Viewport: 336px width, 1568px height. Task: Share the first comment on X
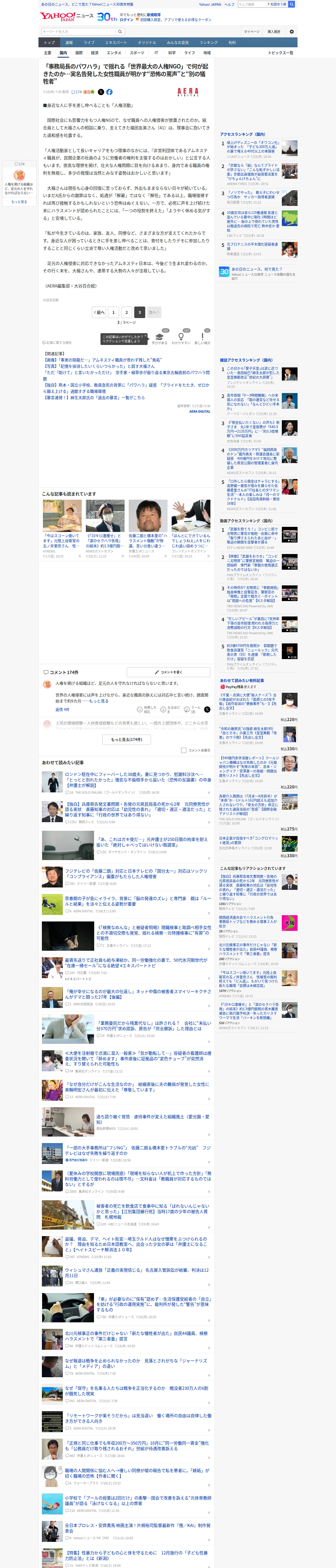(207, 710)
